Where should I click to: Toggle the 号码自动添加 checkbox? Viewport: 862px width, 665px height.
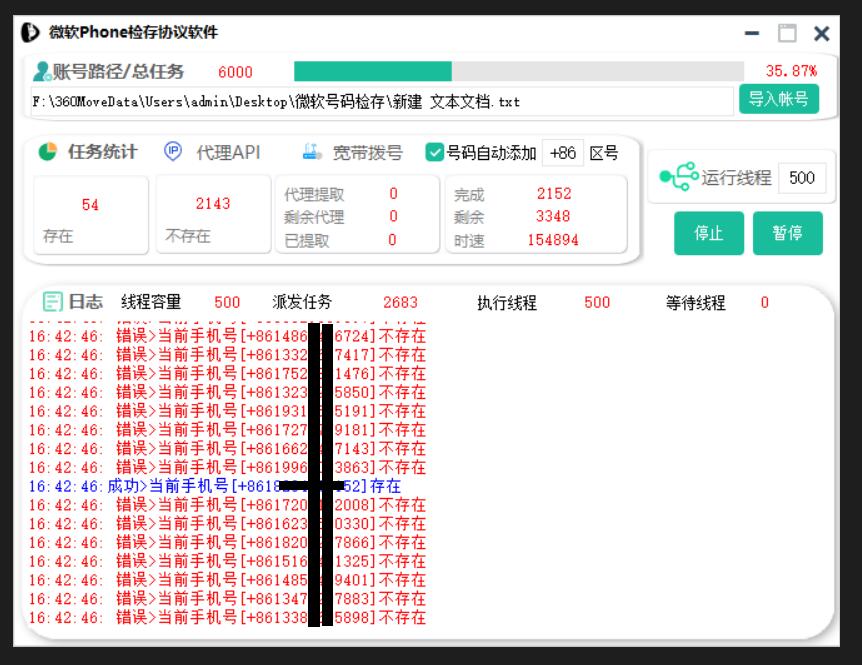434,152
